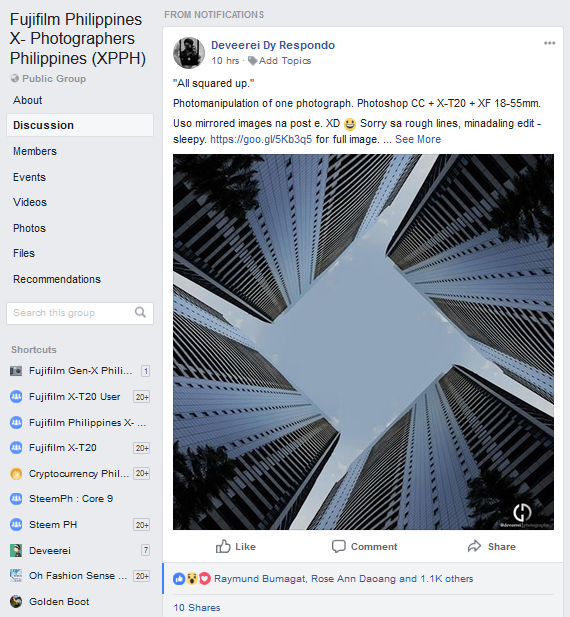Click the Share arrow icon
This screenshot has width=570, height=617.
coord(474,546)
